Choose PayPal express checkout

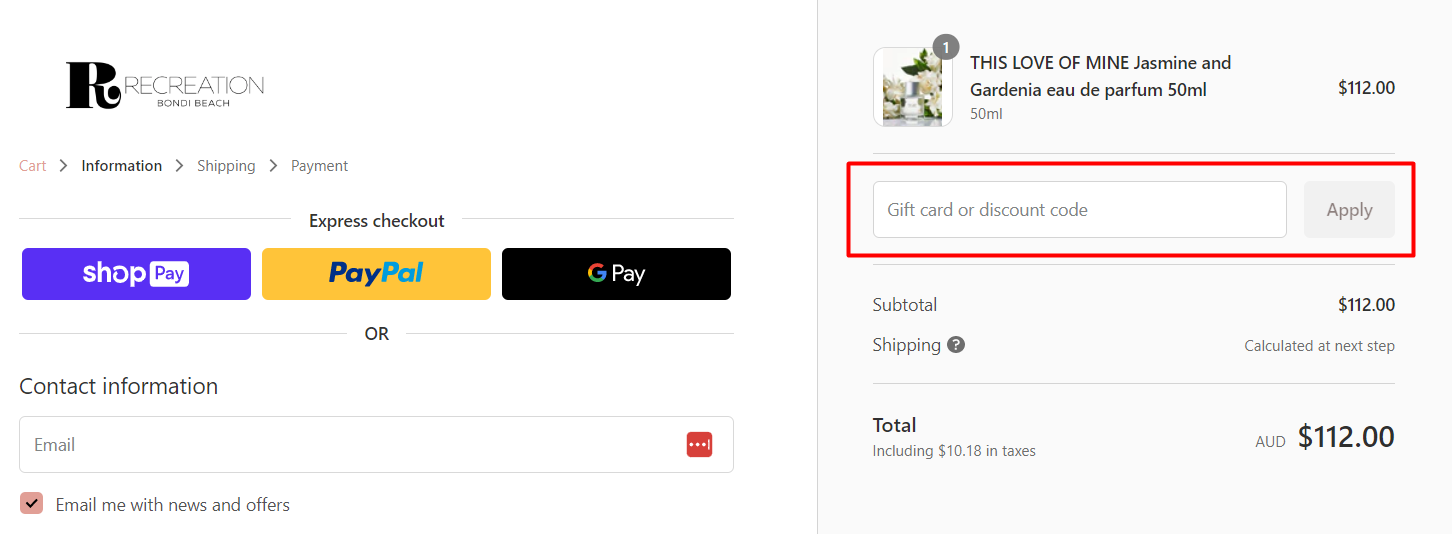coord(376,274)
